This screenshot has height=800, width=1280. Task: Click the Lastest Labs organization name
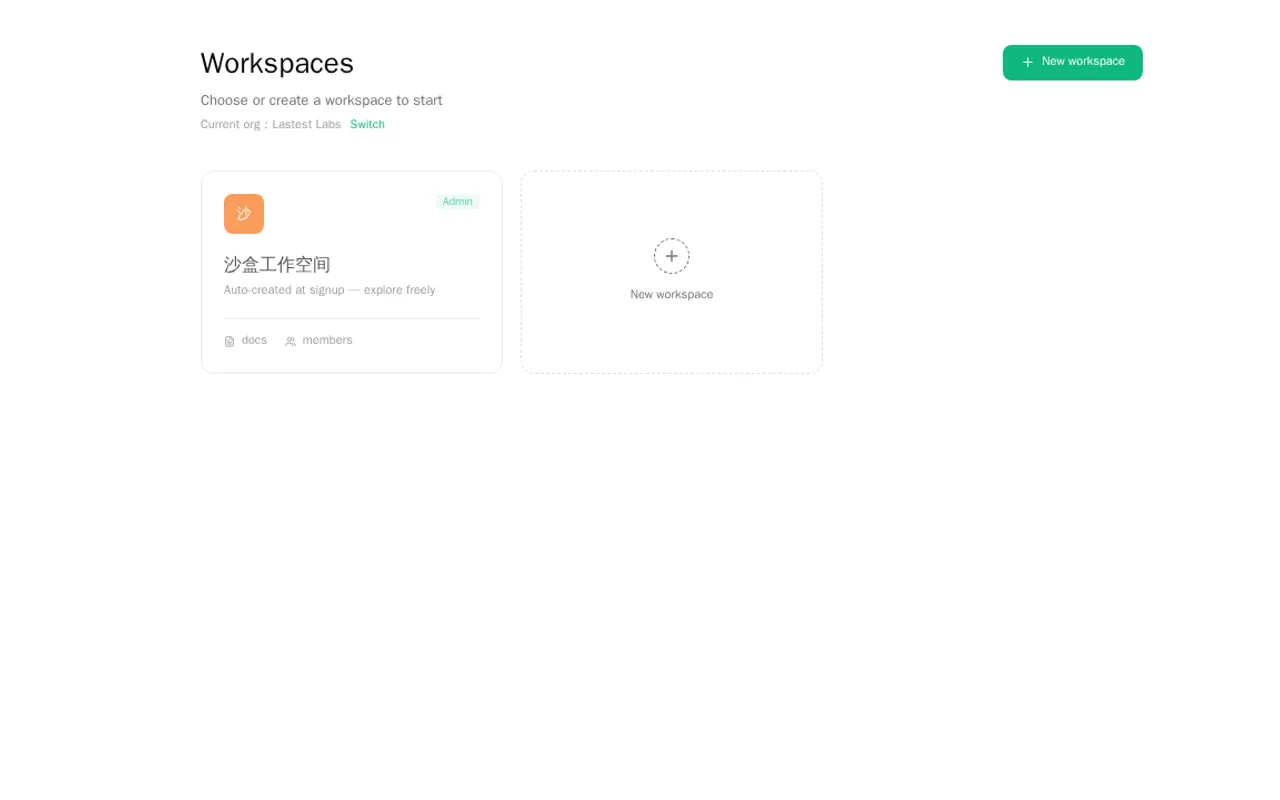tap(306, 125)
